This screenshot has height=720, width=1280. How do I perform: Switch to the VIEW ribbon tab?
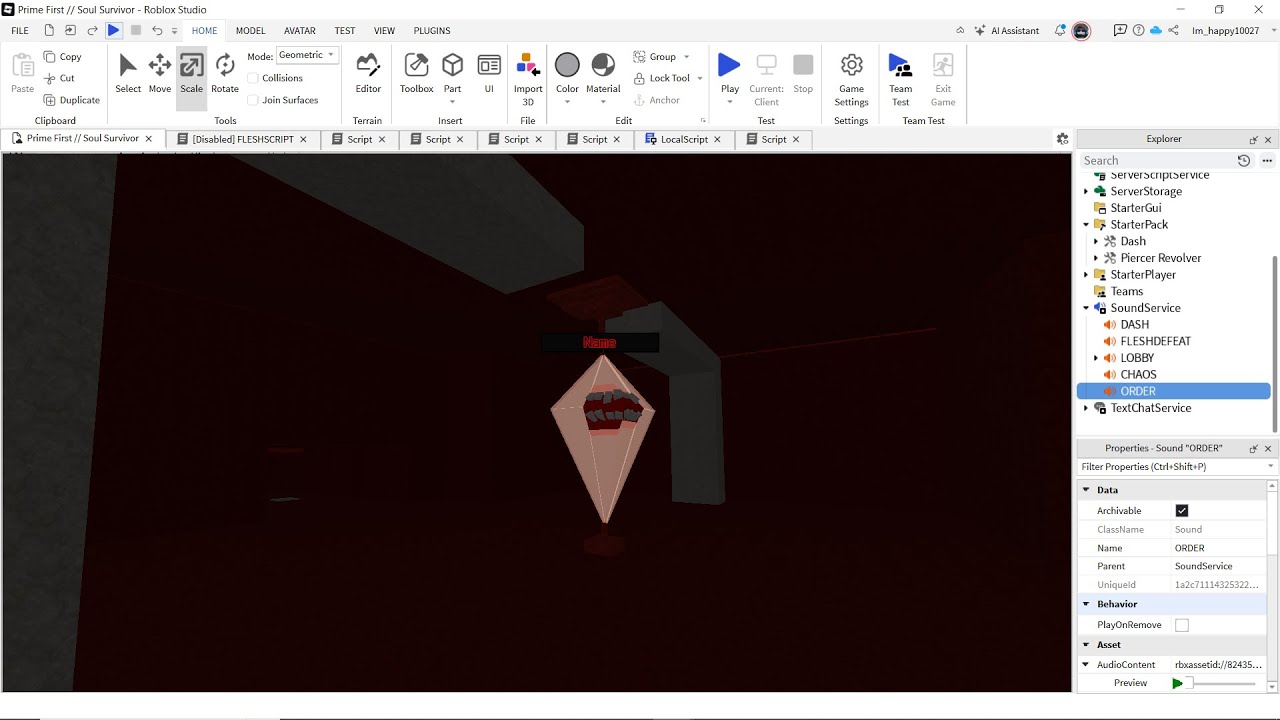(384, 31)
